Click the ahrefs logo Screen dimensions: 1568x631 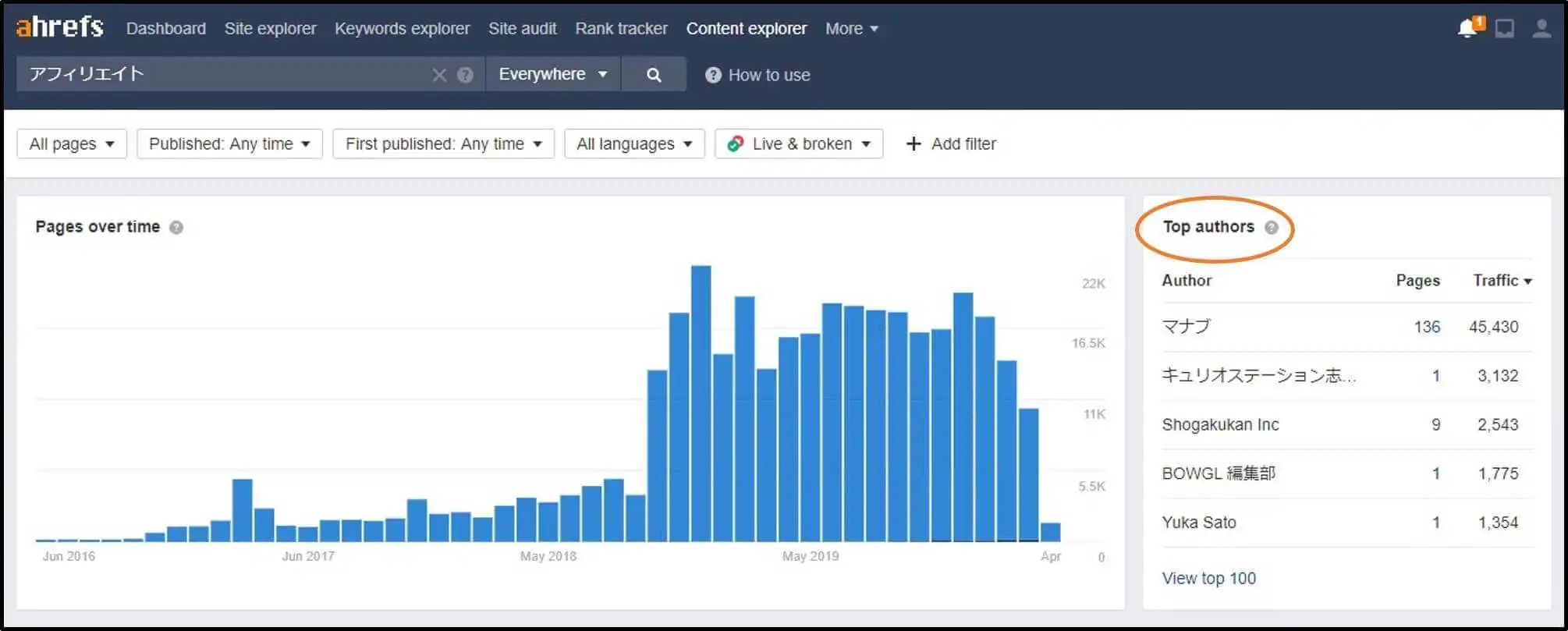[60, 27]
